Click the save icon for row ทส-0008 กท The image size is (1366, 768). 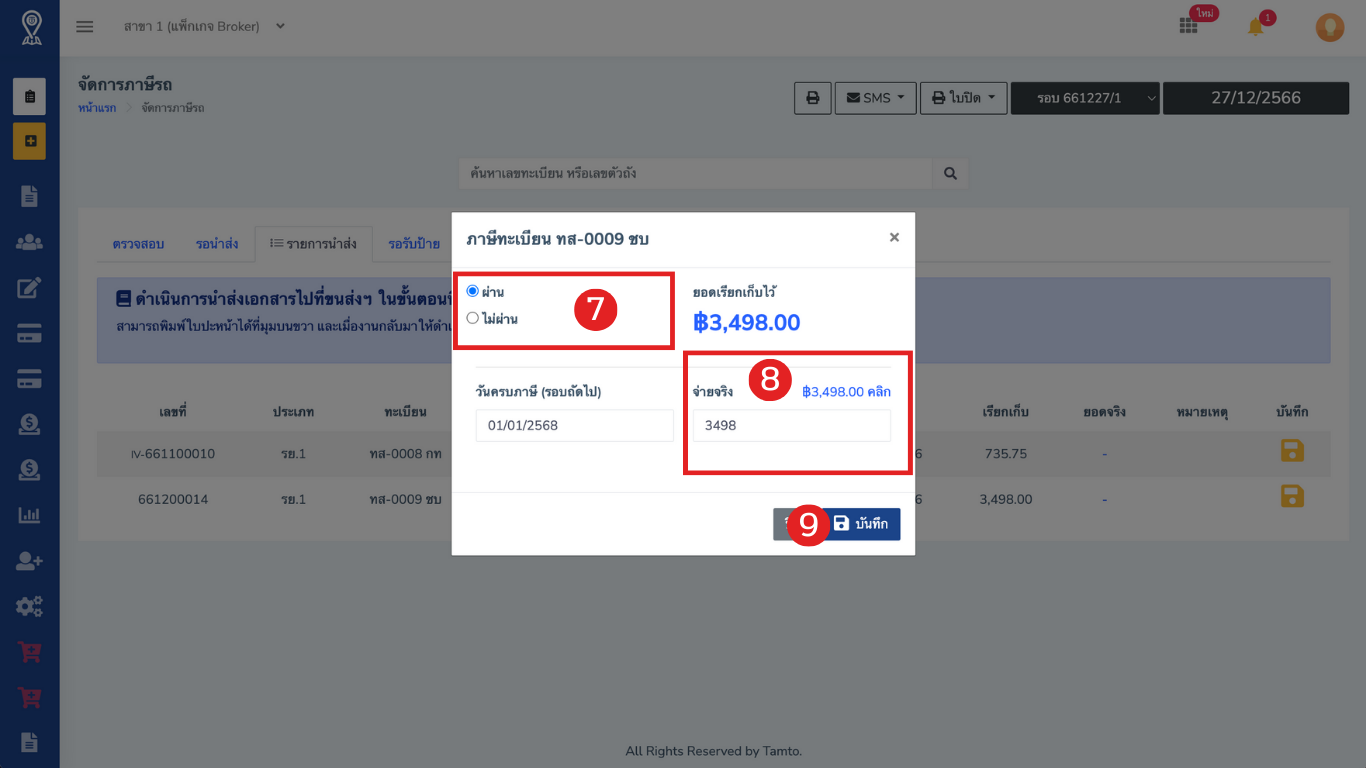point(1292,451)
